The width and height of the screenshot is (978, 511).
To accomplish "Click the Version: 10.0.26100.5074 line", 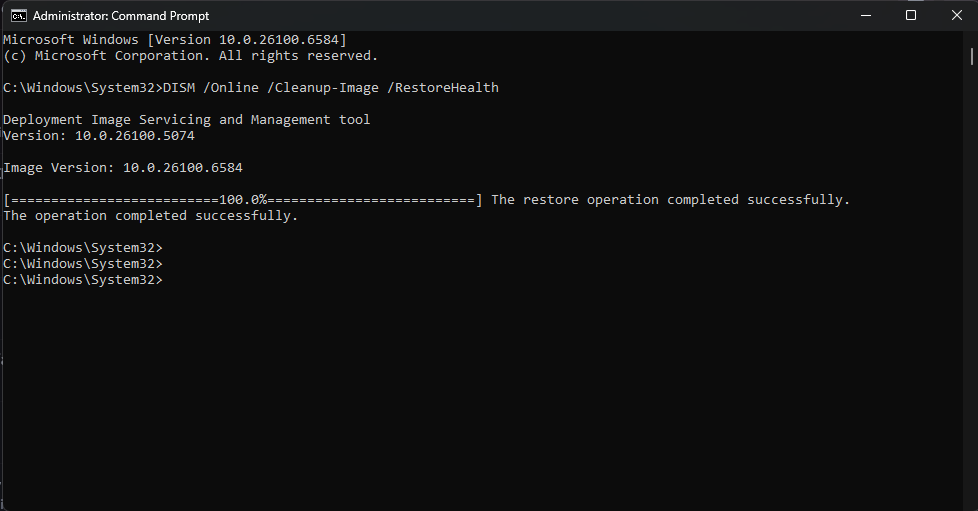I will click(99, 135).
